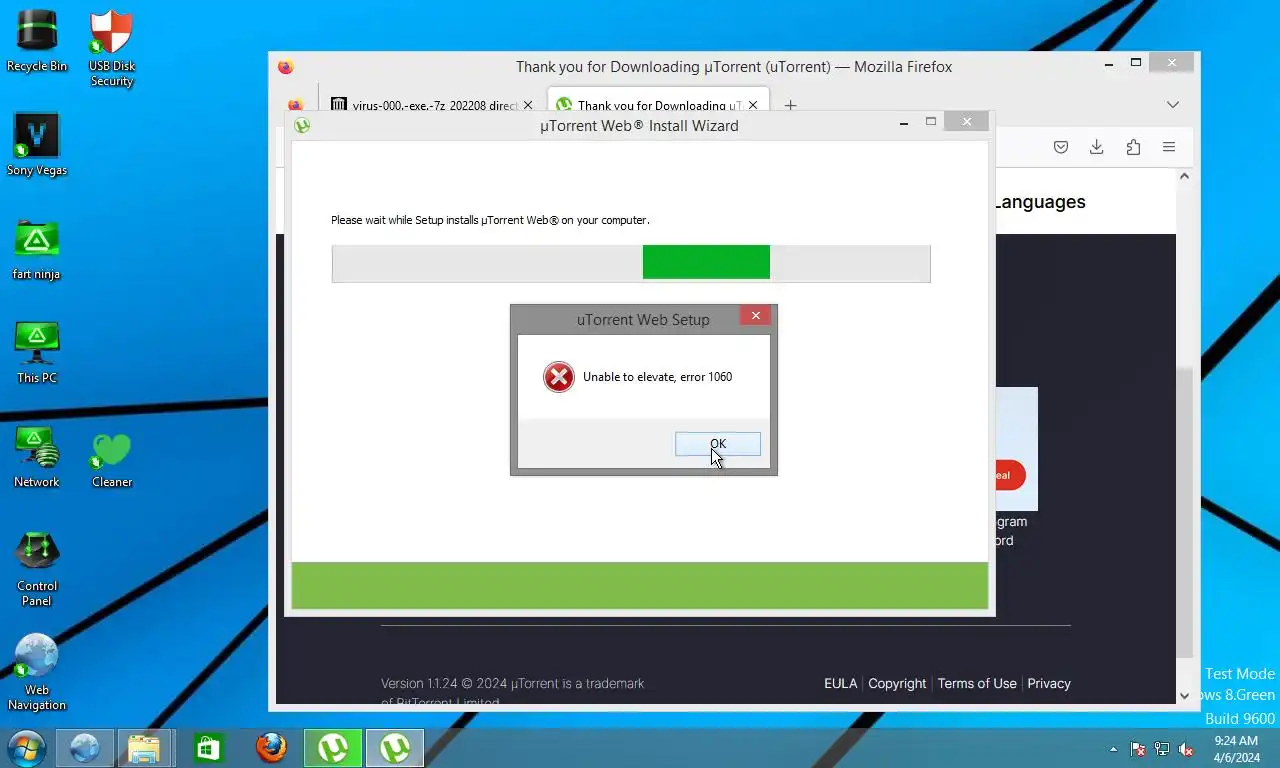Open Recycle Bin desktop icon
Screen dimensions: 1280x768
[x=37, y=41]
